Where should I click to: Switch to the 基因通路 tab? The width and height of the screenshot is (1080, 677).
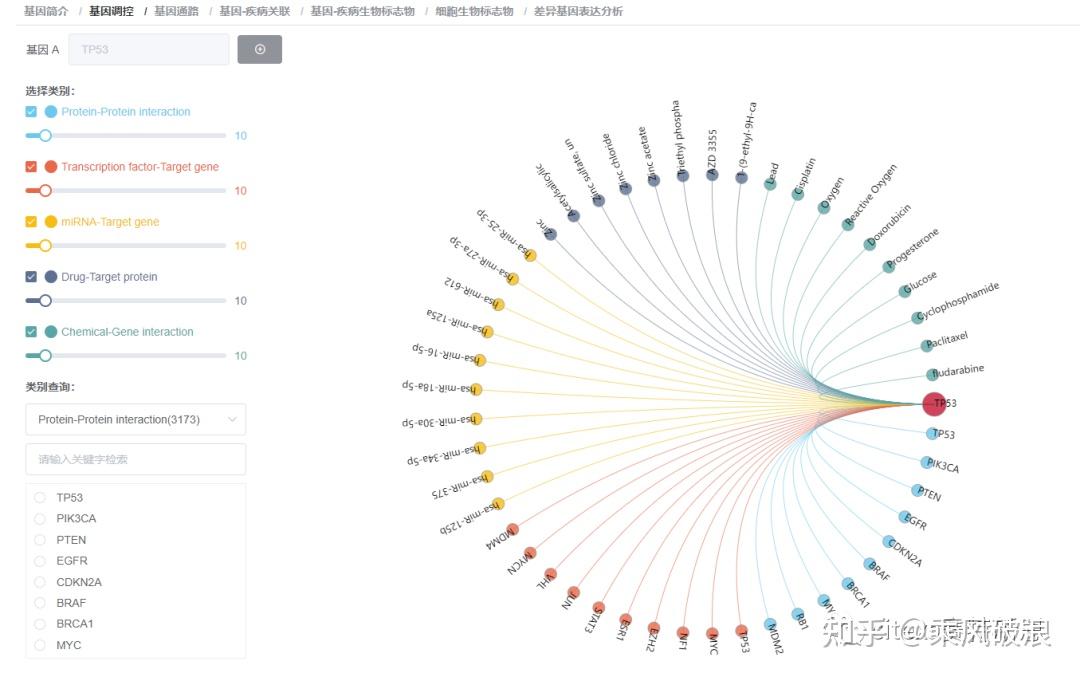(x=176, y=11)
